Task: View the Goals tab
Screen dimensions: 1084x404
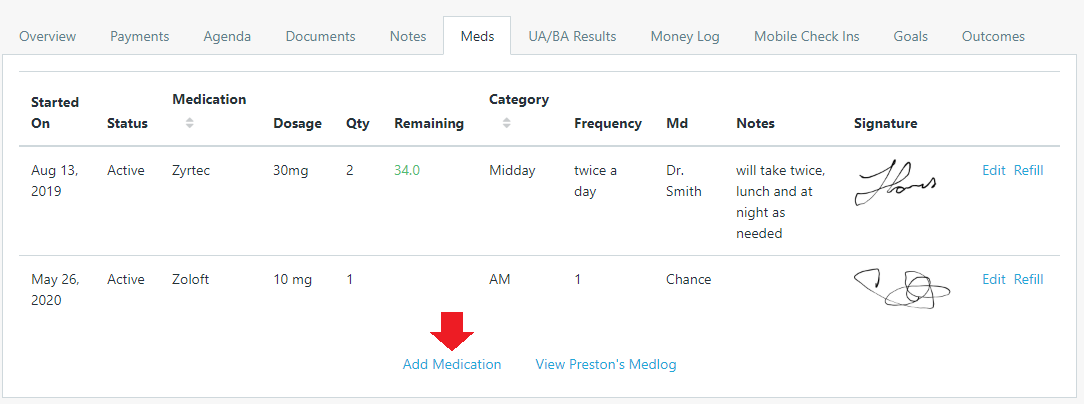Action: [911, 36]
